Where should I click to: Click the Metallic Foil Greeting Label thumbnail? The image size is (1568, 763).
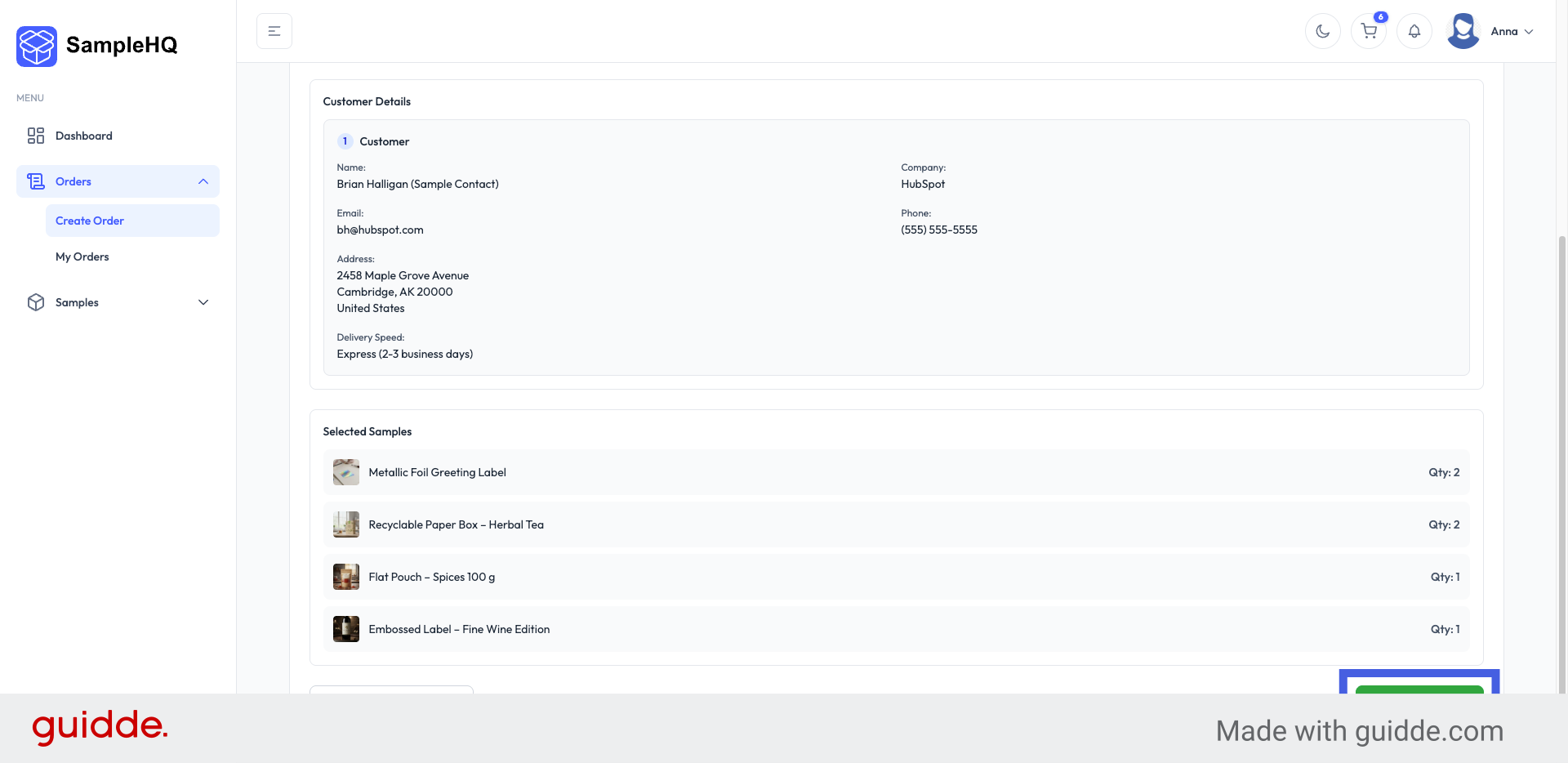coord(346,472)
